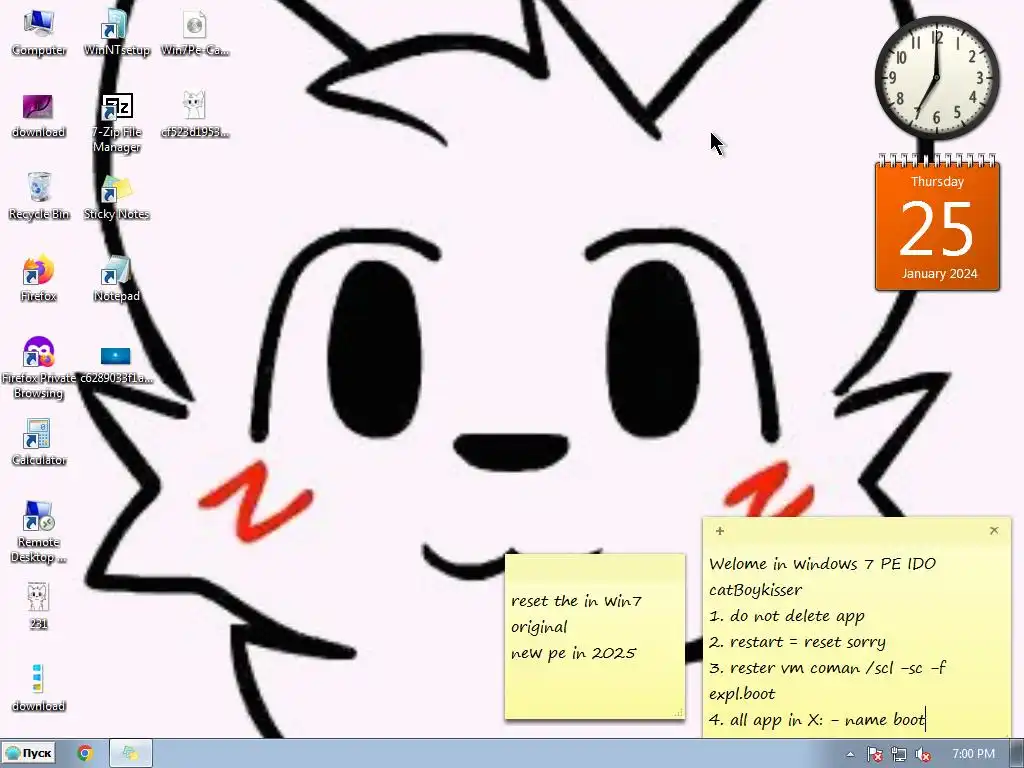Viewport: 1024px width, 768px height.
Task: Launch Chrome from the taskbar
Action: coord(85,753)
